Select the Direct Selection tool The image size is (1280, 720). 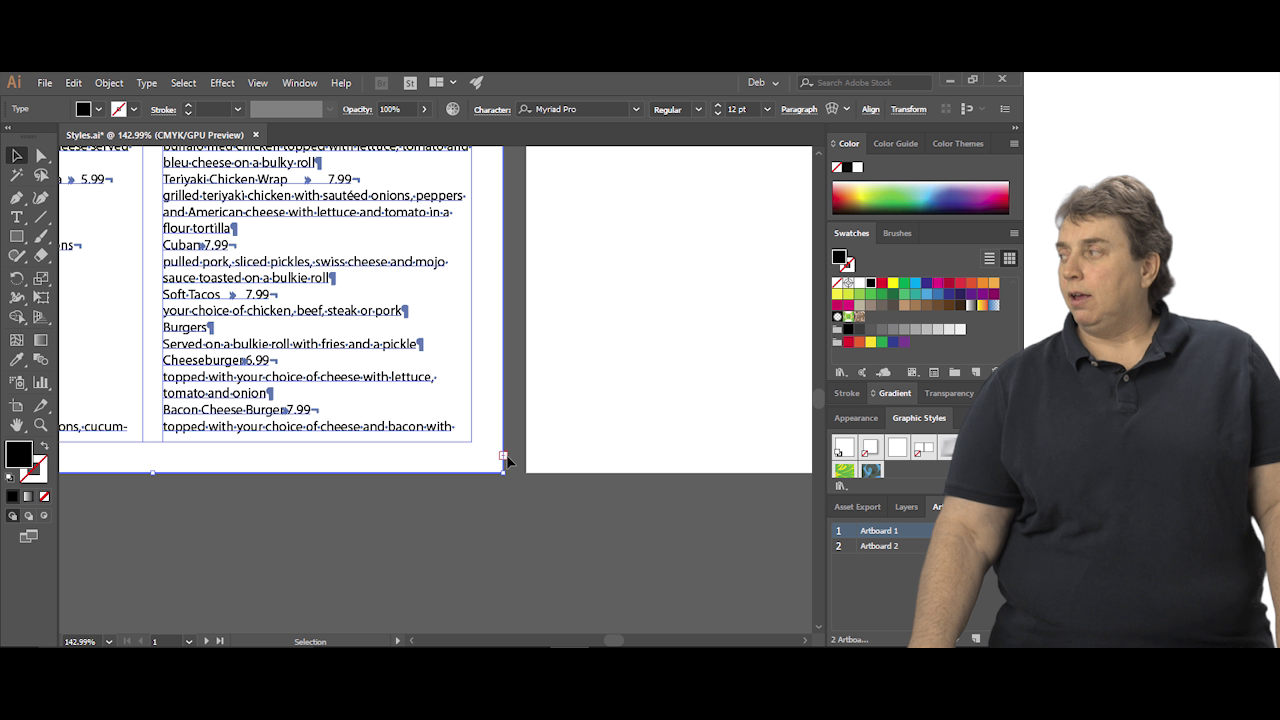41,155
